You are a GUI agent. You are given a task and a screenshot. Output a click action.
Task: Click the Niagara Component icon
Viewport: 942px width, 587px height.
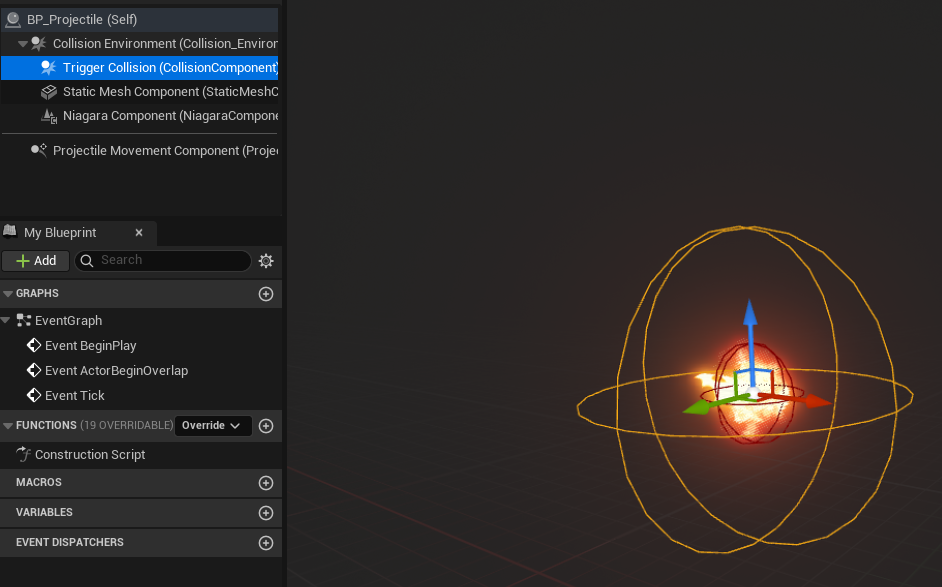tap(49, 115)
